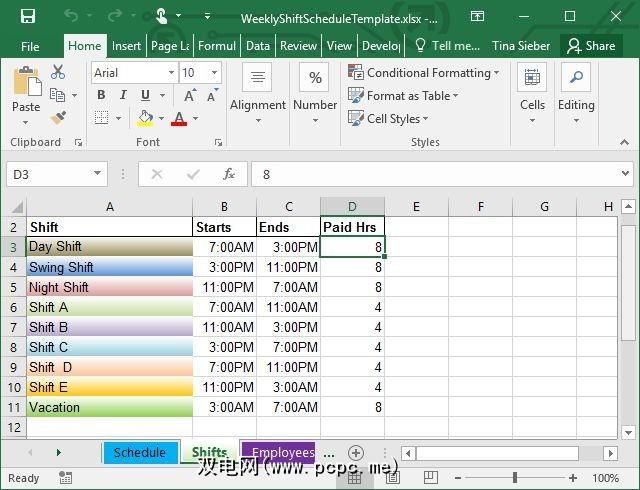Switch to the Formulas tab
This screenshot has height=490, width=640.
(x=217, y=46)
